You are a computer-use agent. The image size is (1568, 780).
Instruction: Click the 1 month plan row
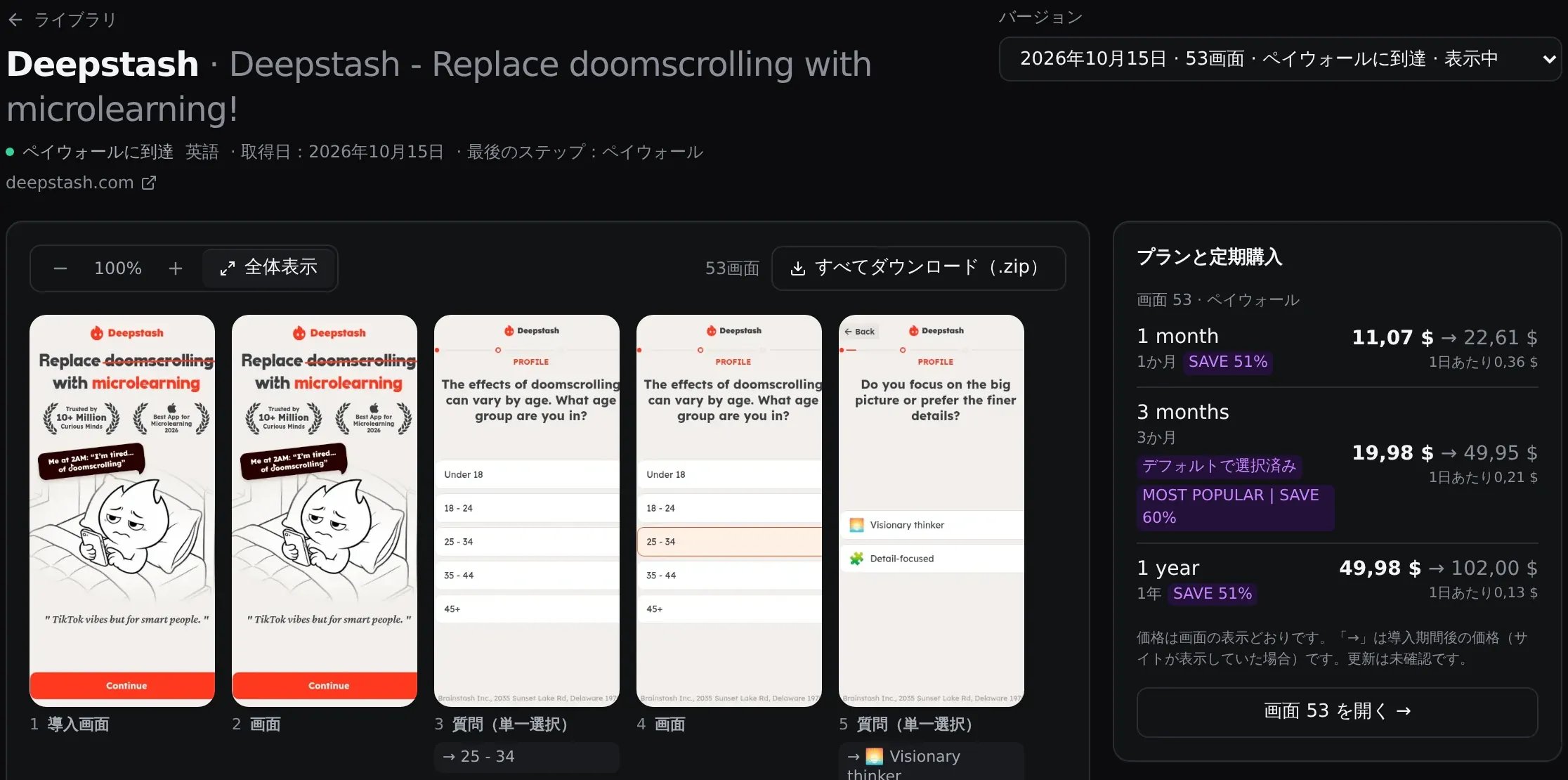pyautogui.click(x=1337, y=349)
